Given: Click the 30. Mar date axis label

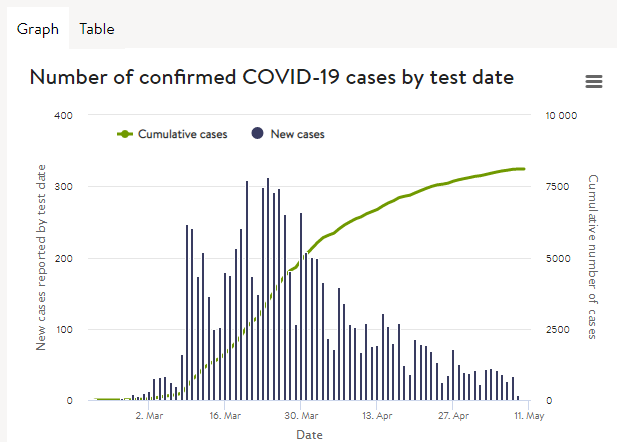Looking at the screenshot, I should (301, 416).
